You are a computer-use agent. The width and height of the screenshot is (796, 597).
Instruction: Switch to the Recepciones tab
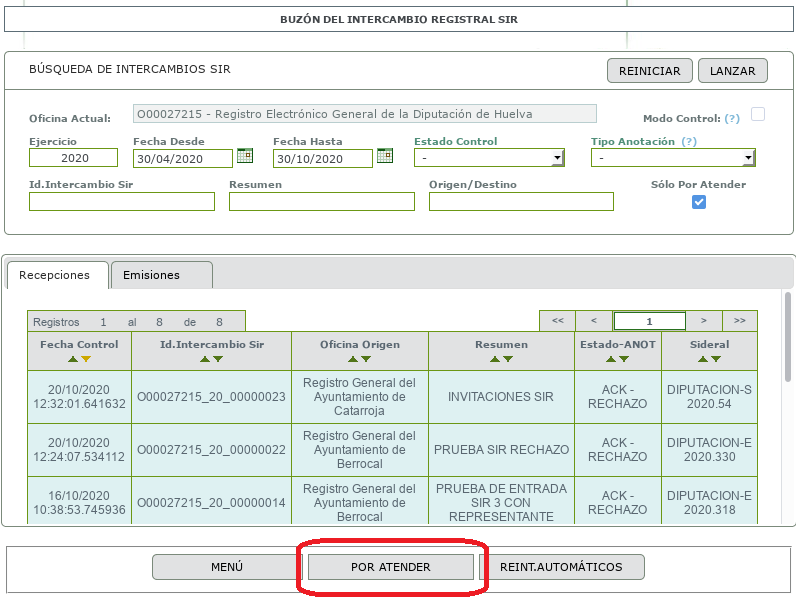(x=57, y=275)
